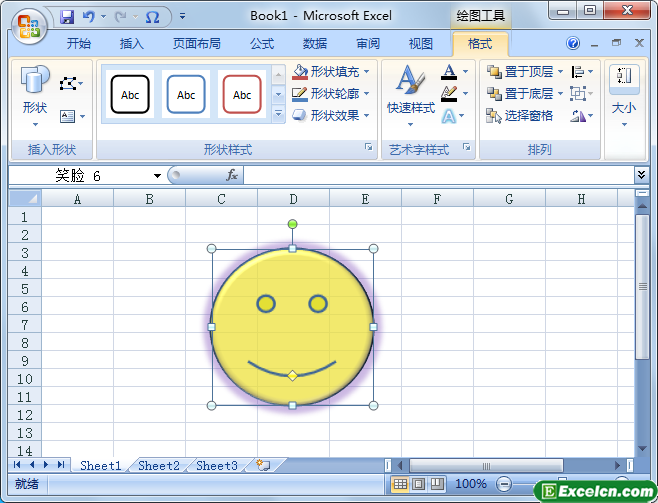Click the insert function fx icon

tap(232, 175)
